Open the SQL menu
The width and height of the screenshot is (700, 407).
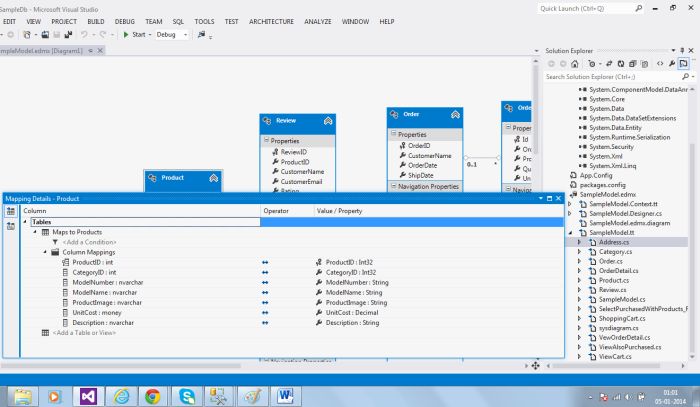(x=178, y=21)
